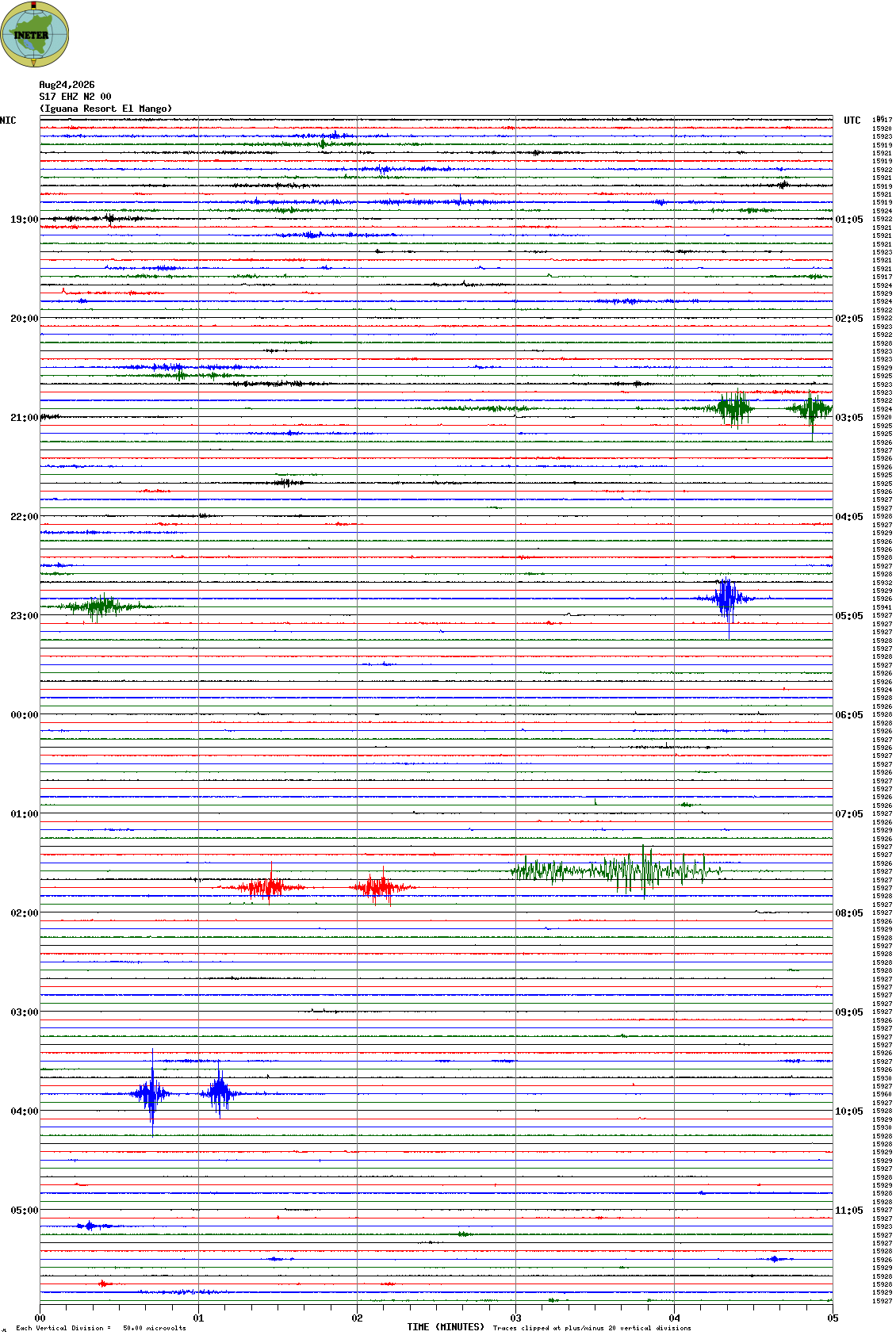896x1339 pixels.
Task: Click the 08:05 UTC time label
Action: (849, 913)
